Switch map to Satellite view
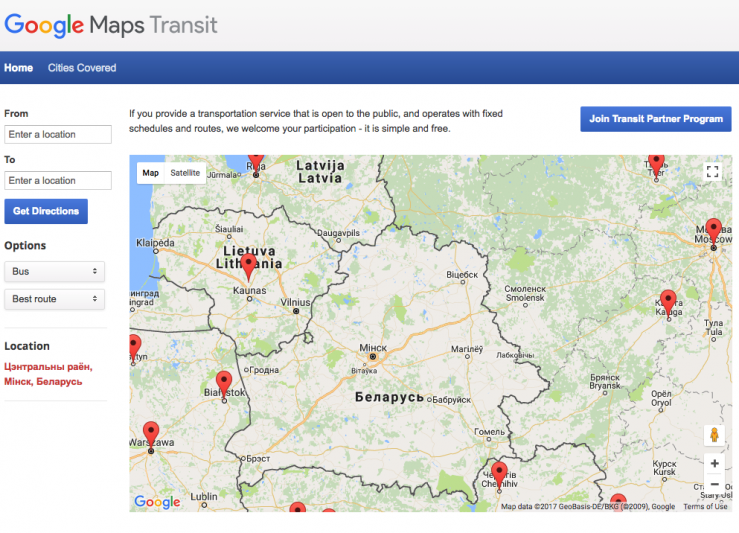Screen dimensions: 739x533 coord(185,173)
